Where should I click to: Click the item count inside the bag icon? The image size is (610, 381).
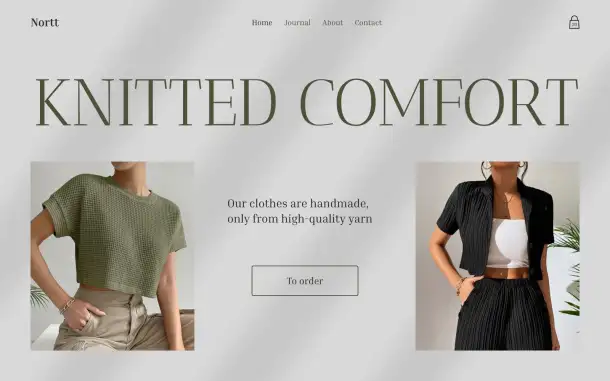pyautogui.click(x=574, y=25)
